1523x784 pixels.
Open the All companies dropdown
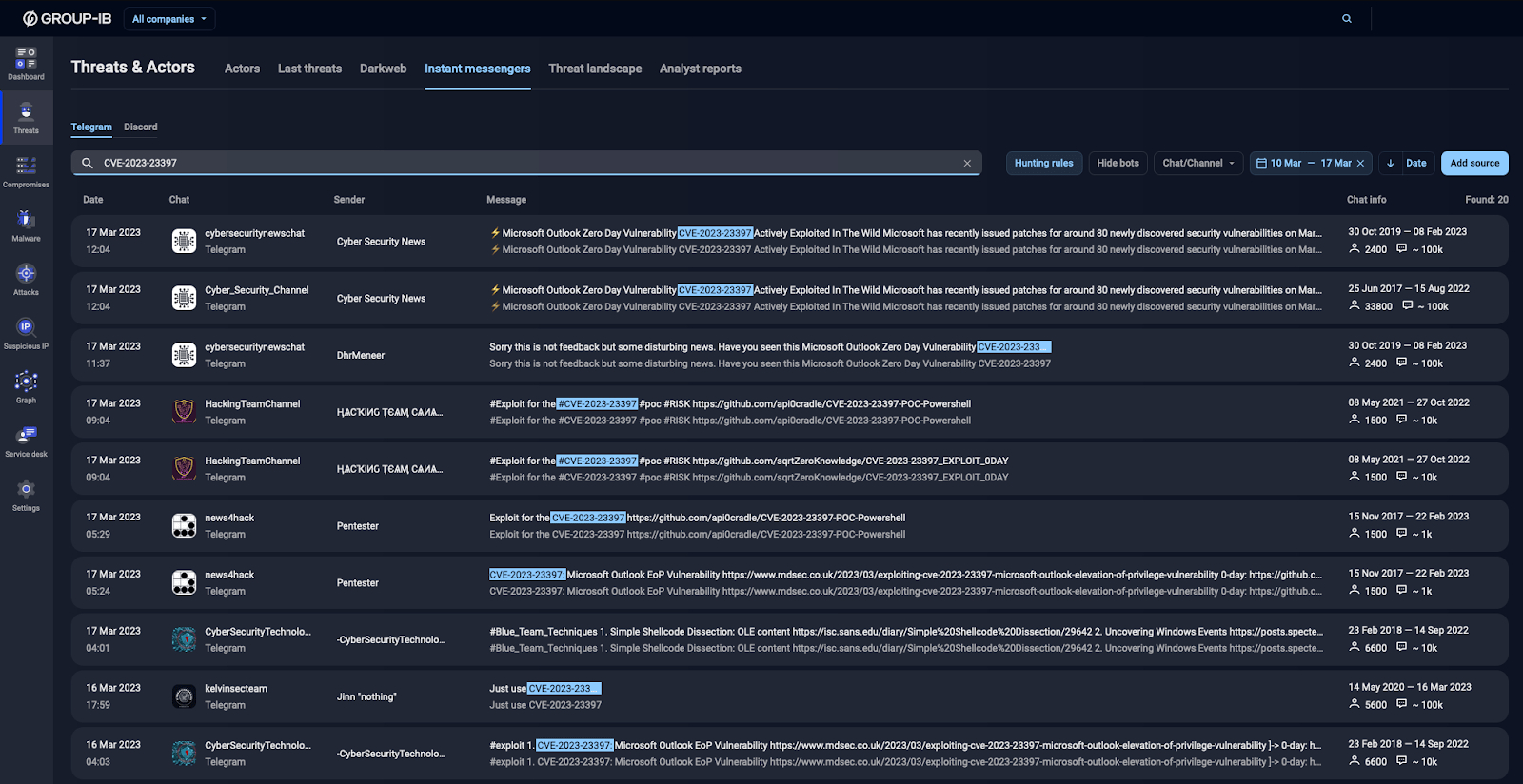[x=169, y=19]
